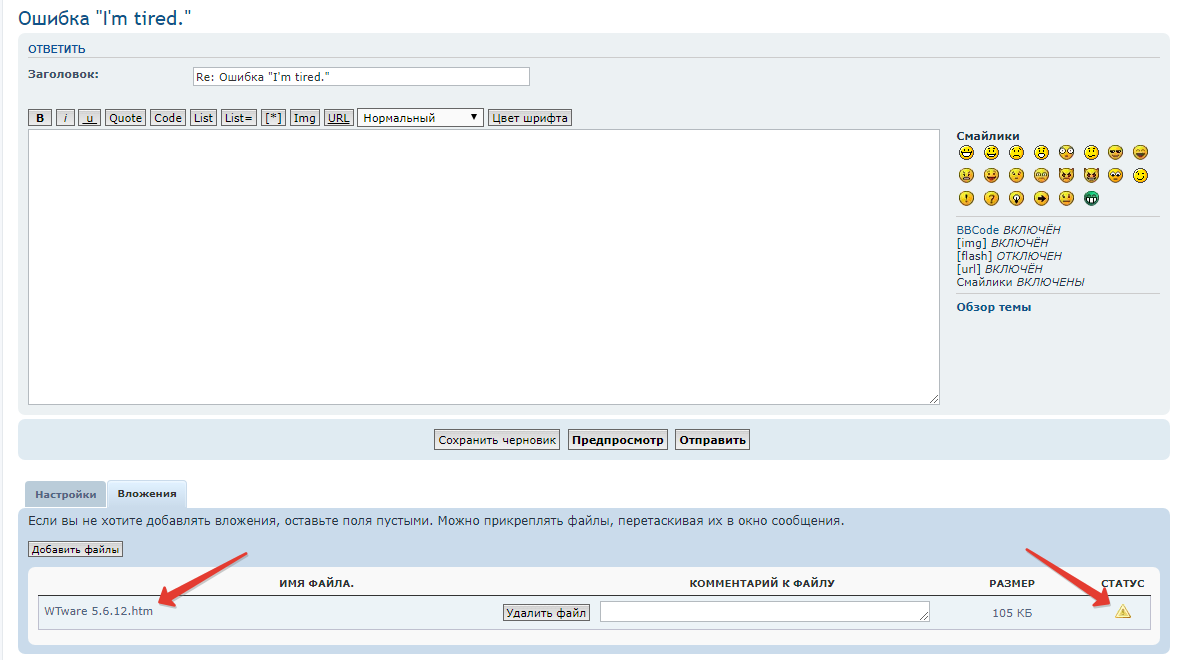
Task: Click "Удалить файл" to remove attachment
Action: (x=546, y=612)
